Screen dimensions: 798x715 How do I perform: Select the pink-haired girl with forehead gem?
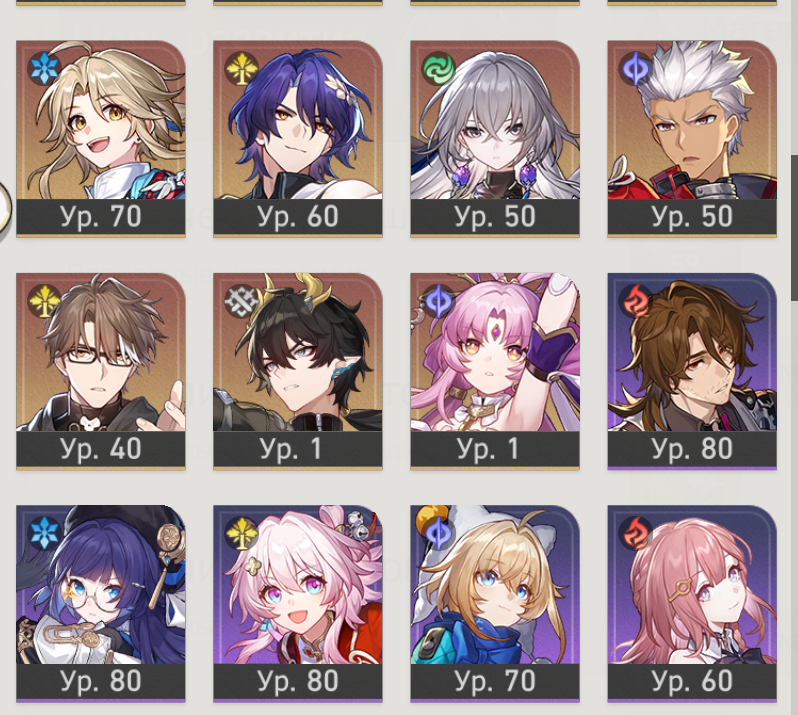[x=495, y=371]
